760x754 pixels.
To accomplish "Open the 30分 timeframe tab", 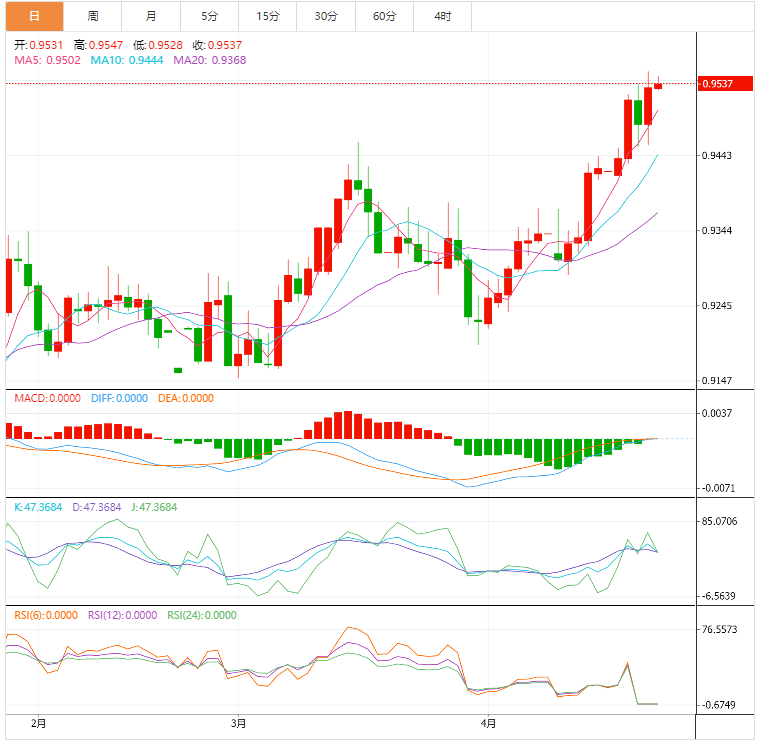I will (326, 16).
